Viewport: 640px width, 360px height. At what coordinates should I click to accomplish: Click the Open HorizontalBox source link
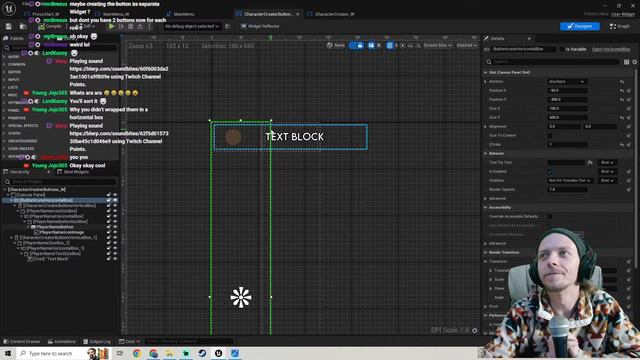(611, 49)
